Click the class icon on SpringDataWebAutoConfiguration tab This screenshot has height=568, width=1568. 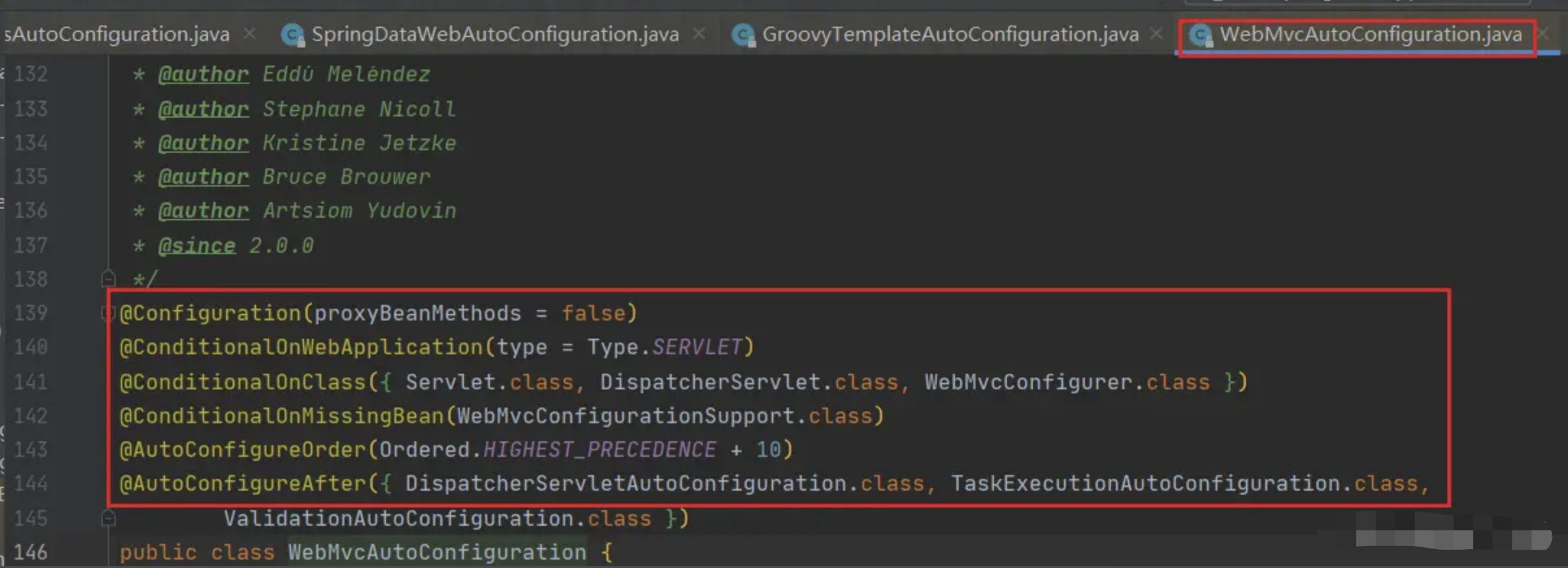(x=292, y=34)
